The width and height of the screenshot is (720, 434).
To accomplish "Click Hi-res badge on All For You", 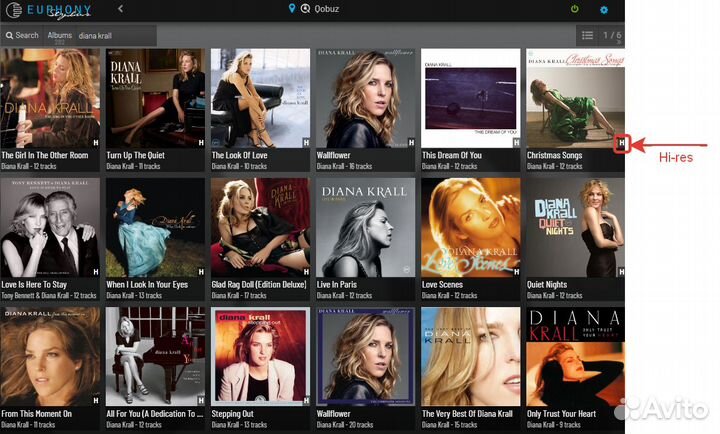I will 201,400.
